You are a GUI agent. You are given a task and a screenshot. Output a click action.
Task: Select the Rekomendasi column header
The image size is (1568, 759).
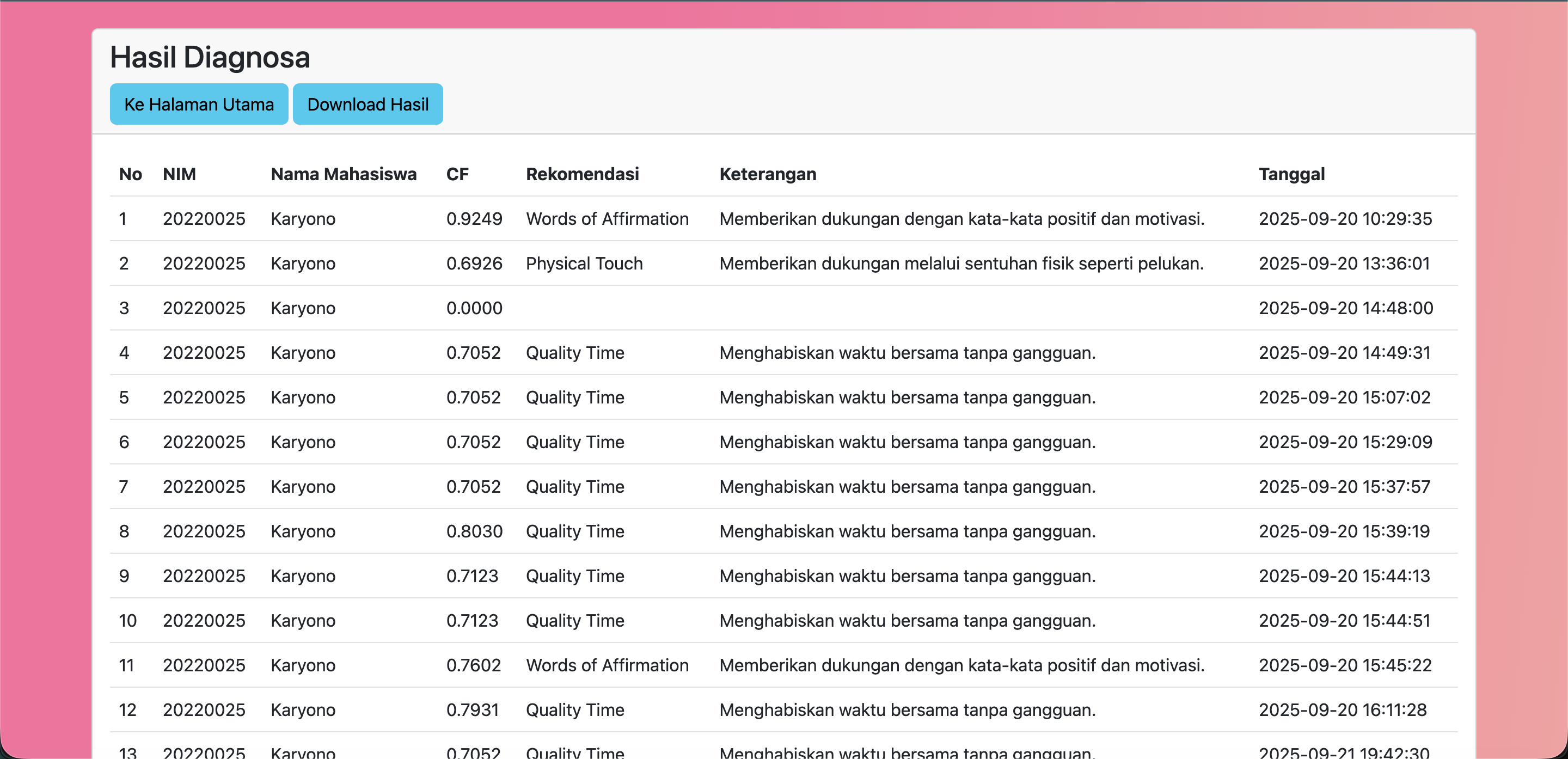[583, 174]
